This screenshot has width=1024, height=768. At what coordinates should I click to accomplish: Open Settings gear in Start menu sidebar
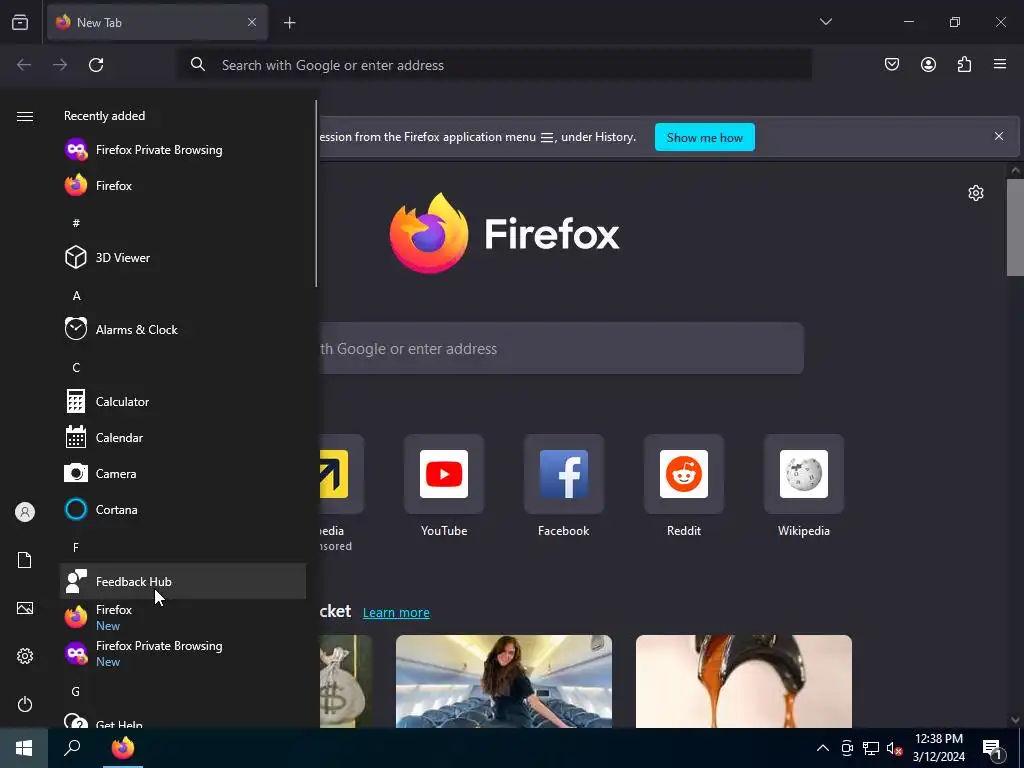pos(25,656)
